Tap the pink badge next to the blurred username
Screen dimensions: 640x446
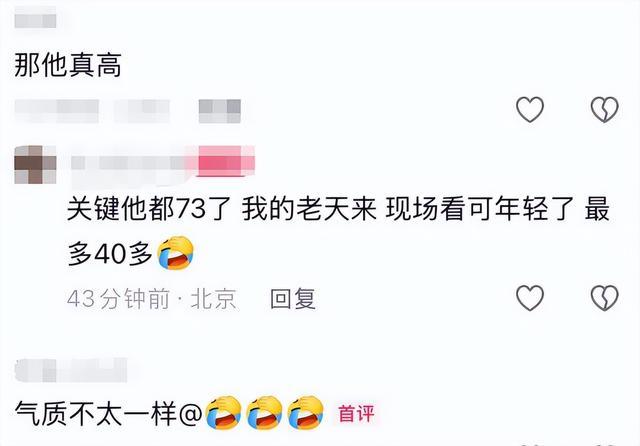click(225, 161)
